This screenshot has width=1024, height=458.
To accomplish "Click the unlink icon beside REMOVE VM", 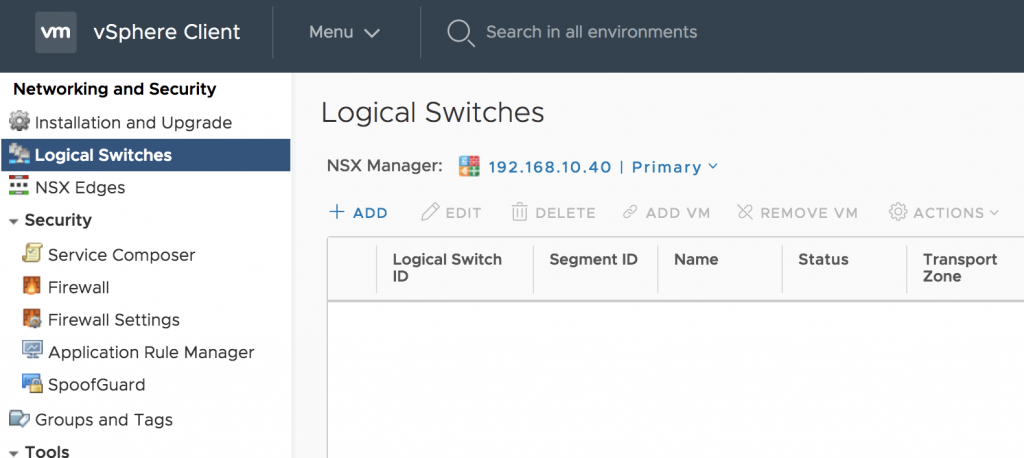I will pos(745,212).
